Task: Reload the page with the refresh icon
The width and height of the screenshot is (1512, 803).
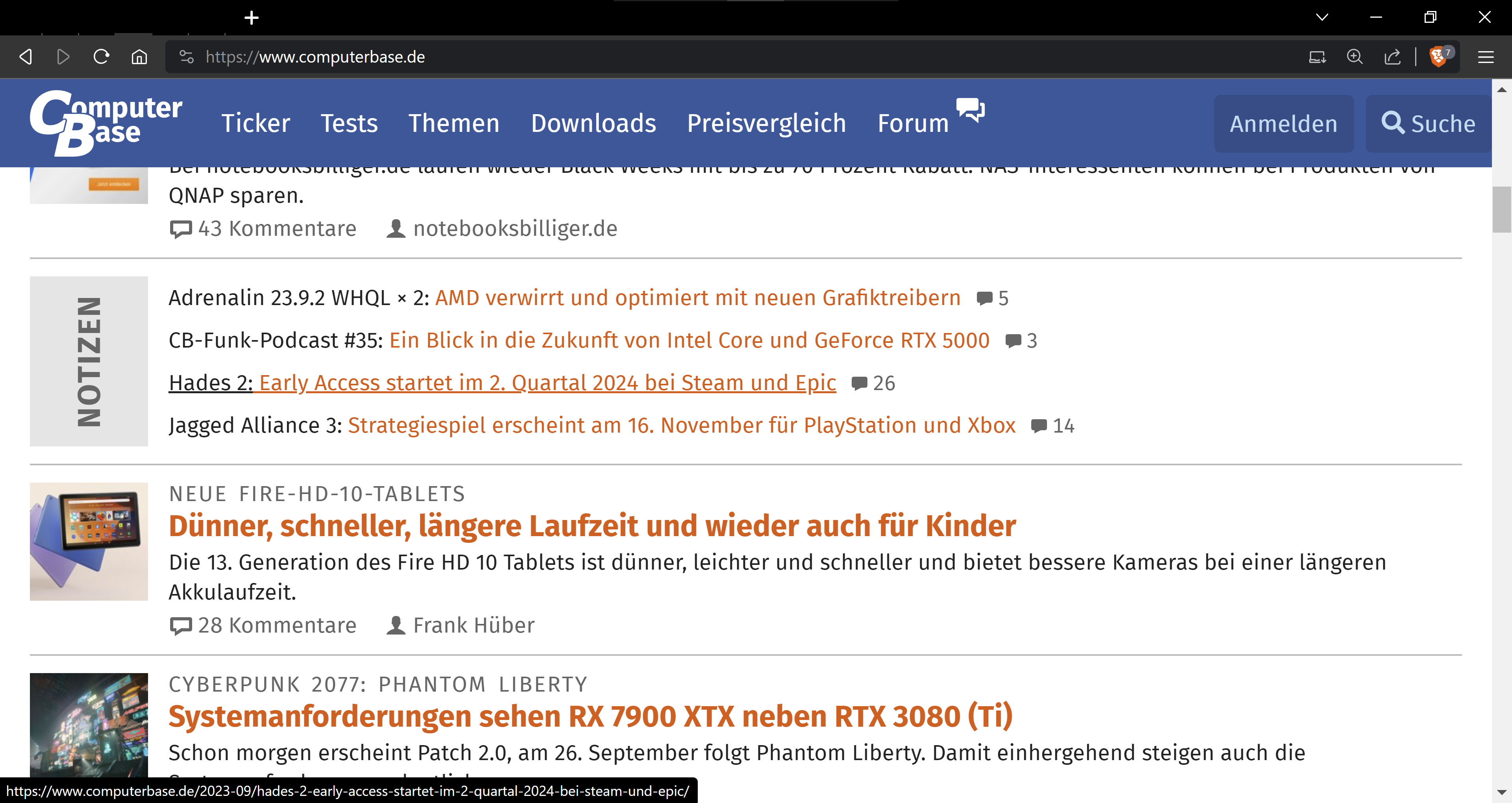Action: point(101,57)
